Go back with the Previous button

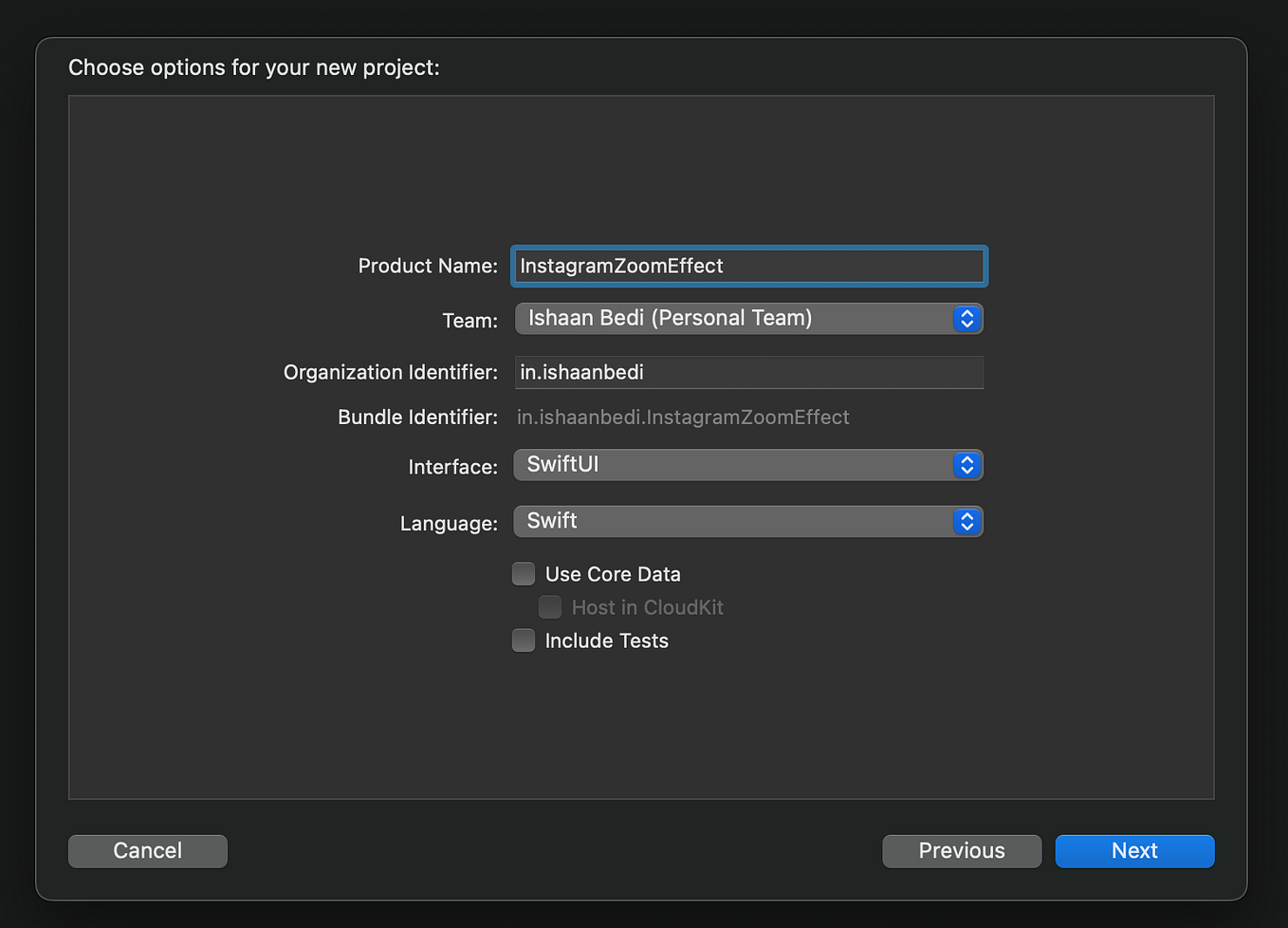click(962, 851)
